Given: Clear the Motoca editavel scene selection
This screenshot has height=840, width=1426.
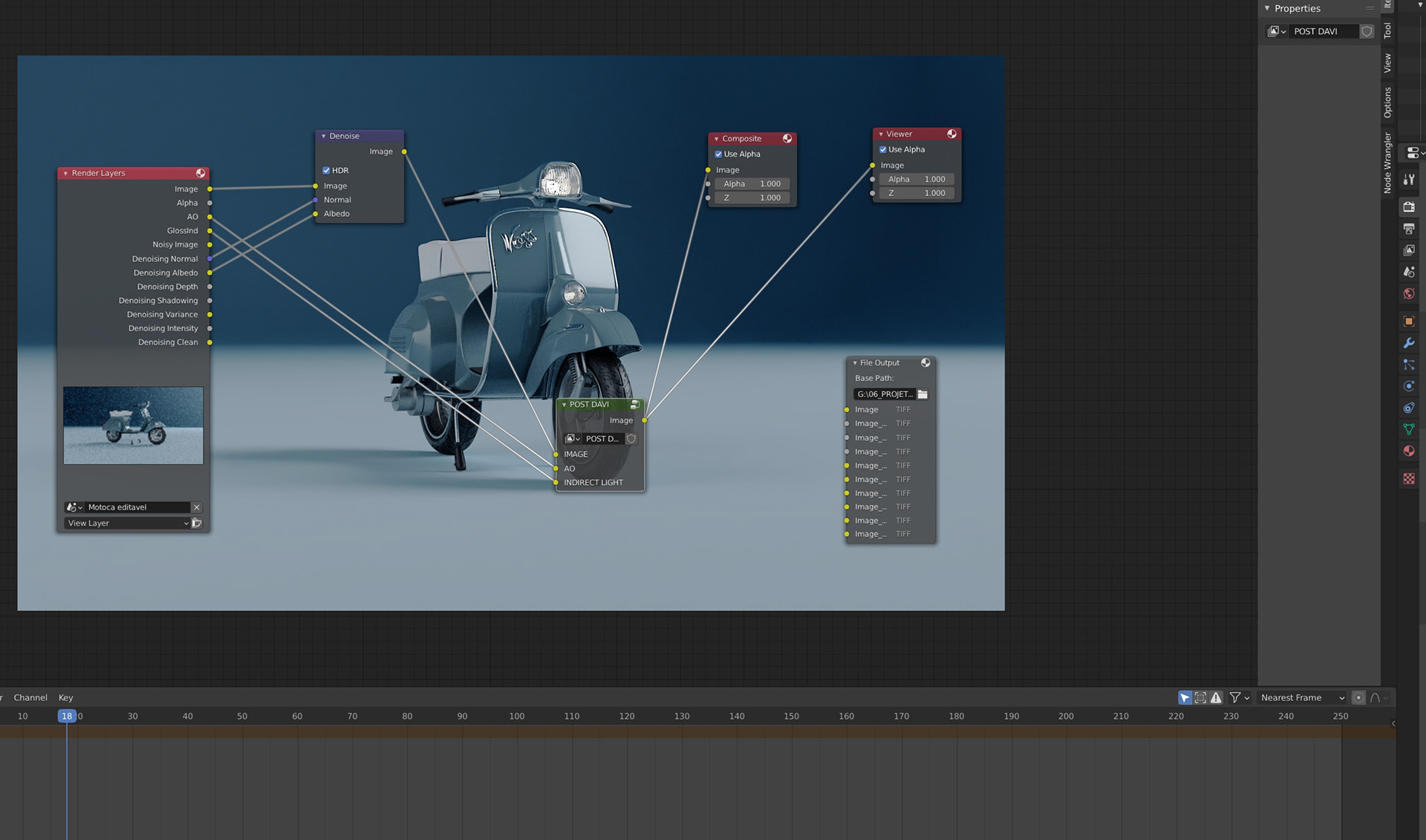Looking at the screenshot, I should (197, 507).
